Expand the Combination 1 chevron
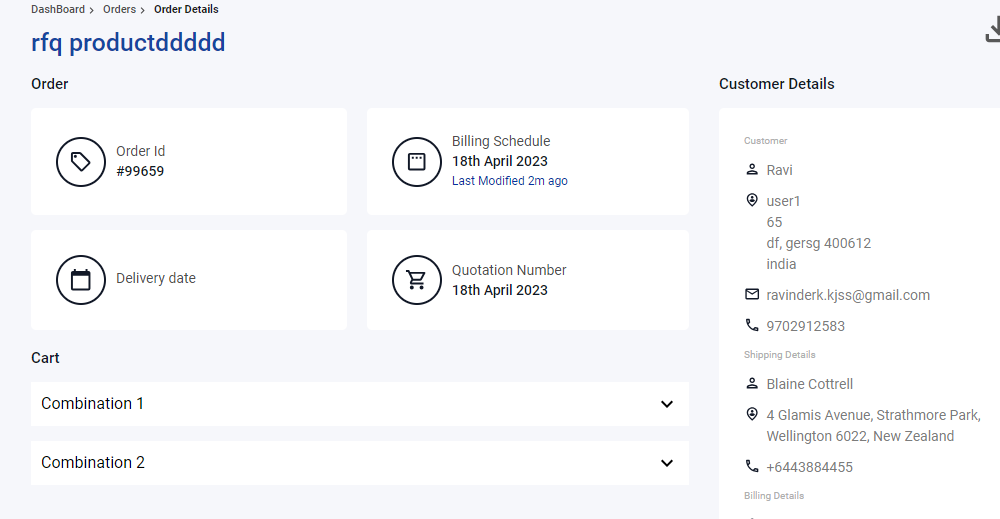This screenshot has height=519, width=1000. 666,404
